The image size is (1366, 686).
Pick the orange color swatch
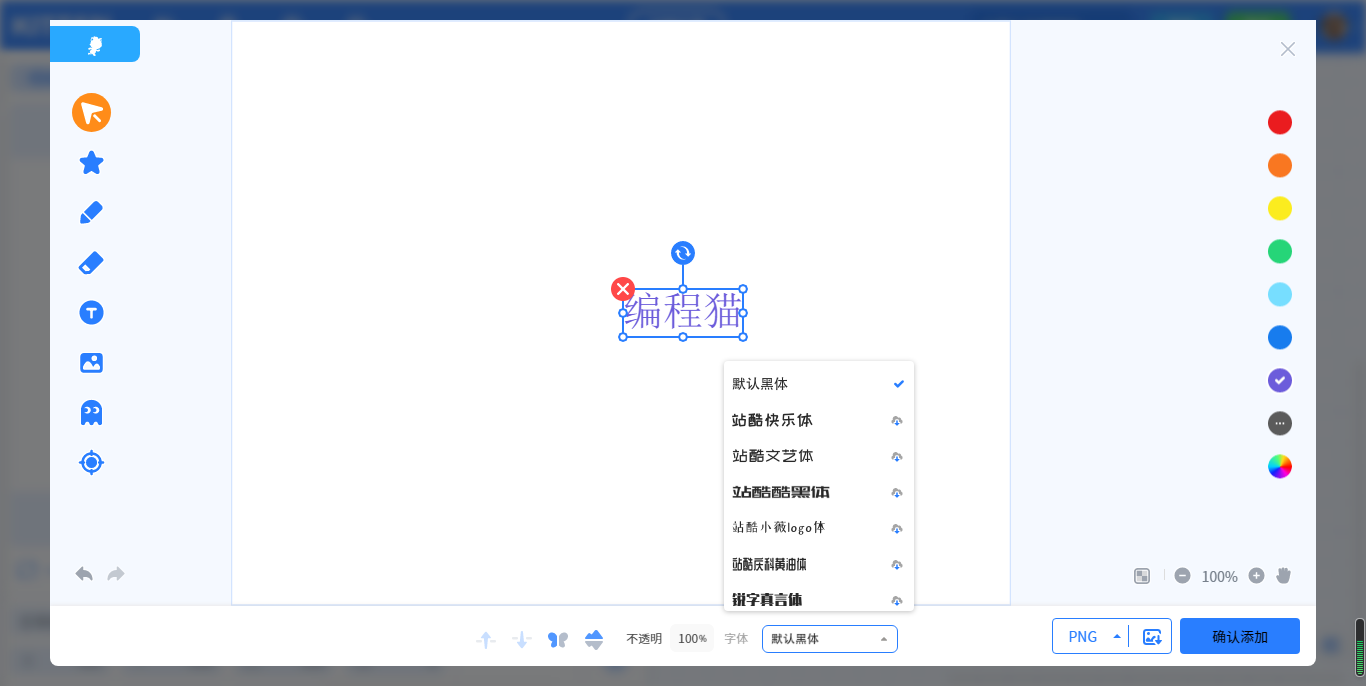[x=1280, y=165]
